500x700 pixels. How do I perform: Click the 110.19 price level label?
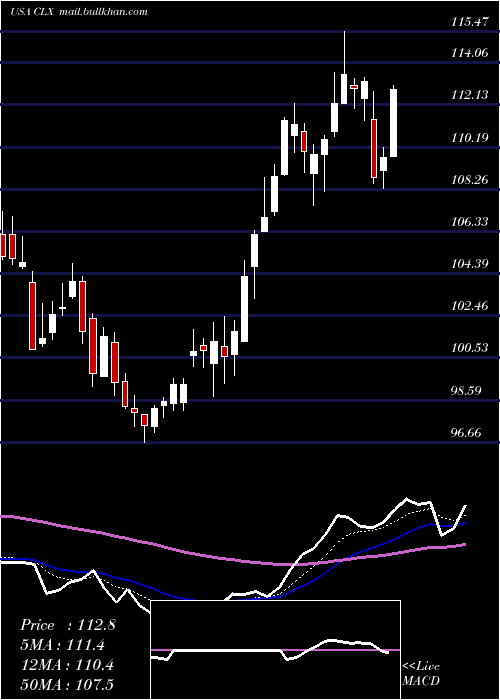pos(469,138)
